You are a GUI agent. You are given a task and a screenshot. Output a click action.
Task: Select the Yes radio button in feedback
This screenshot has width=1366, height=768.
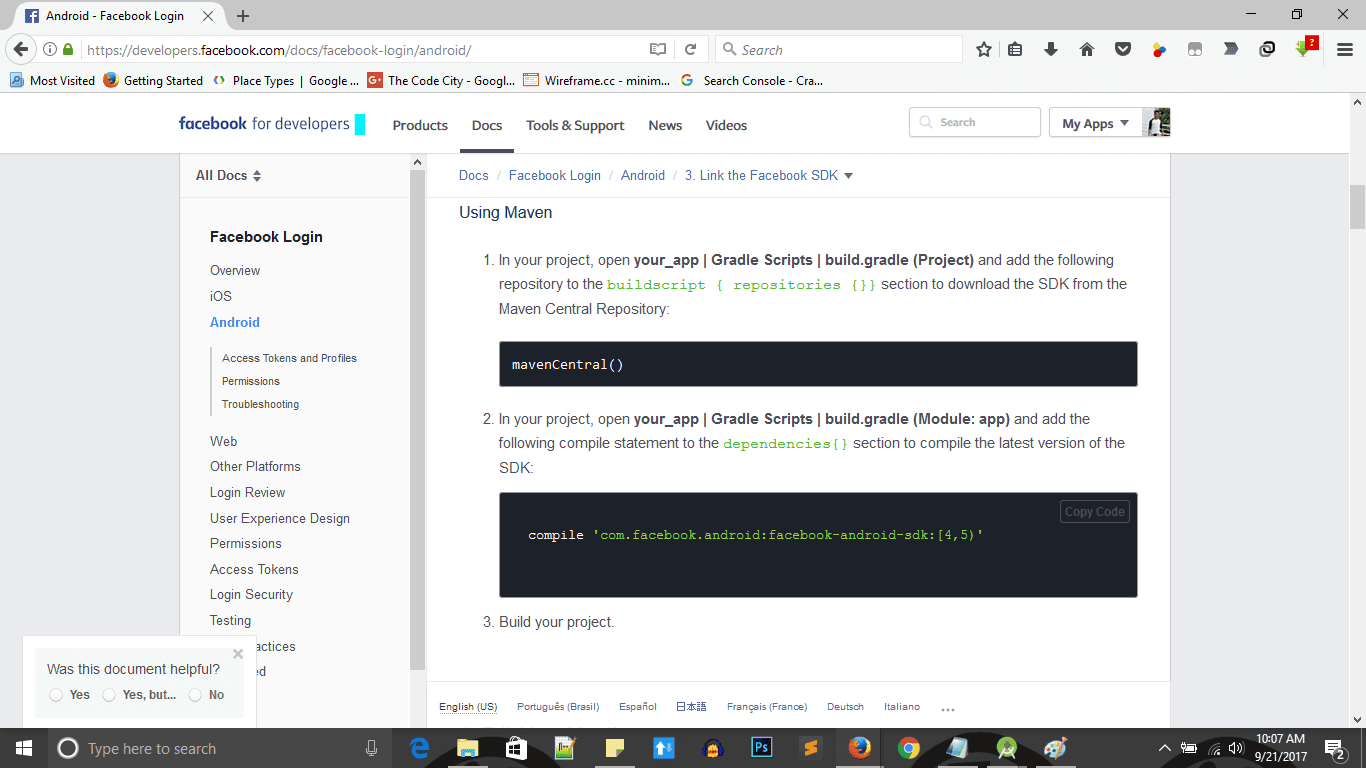pos(56,695)
